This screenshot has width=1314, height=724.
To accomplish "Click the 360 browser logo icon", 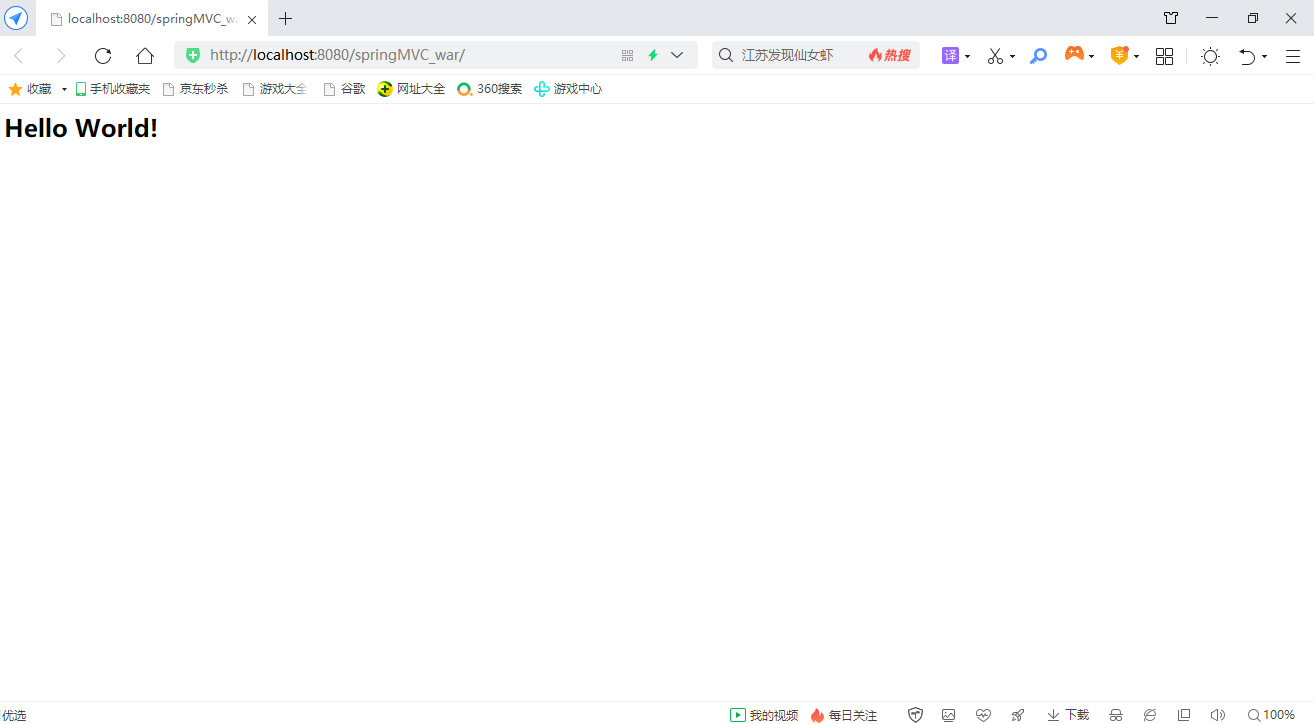I will click(16, 17).
